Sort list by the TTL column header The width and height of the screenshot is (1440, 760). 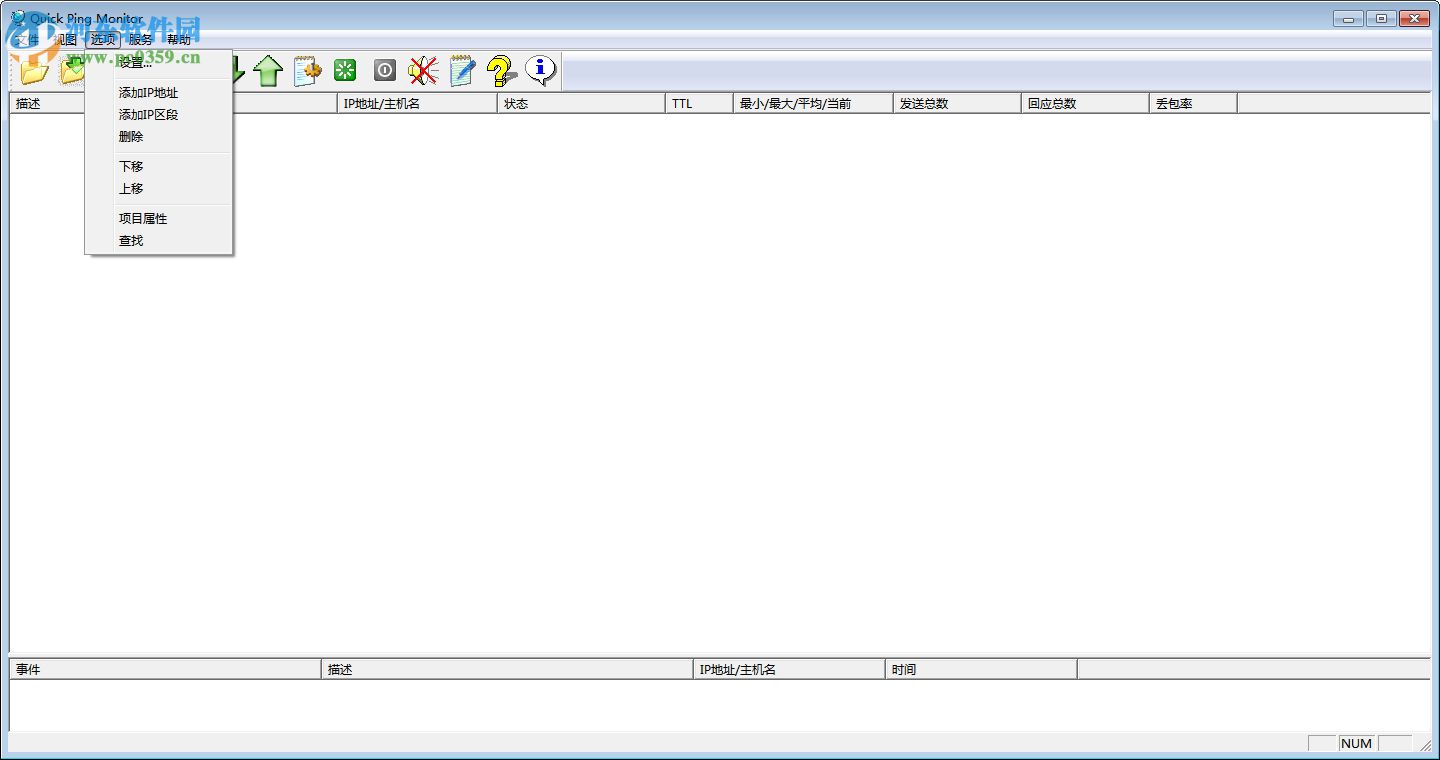click(698, 102)
